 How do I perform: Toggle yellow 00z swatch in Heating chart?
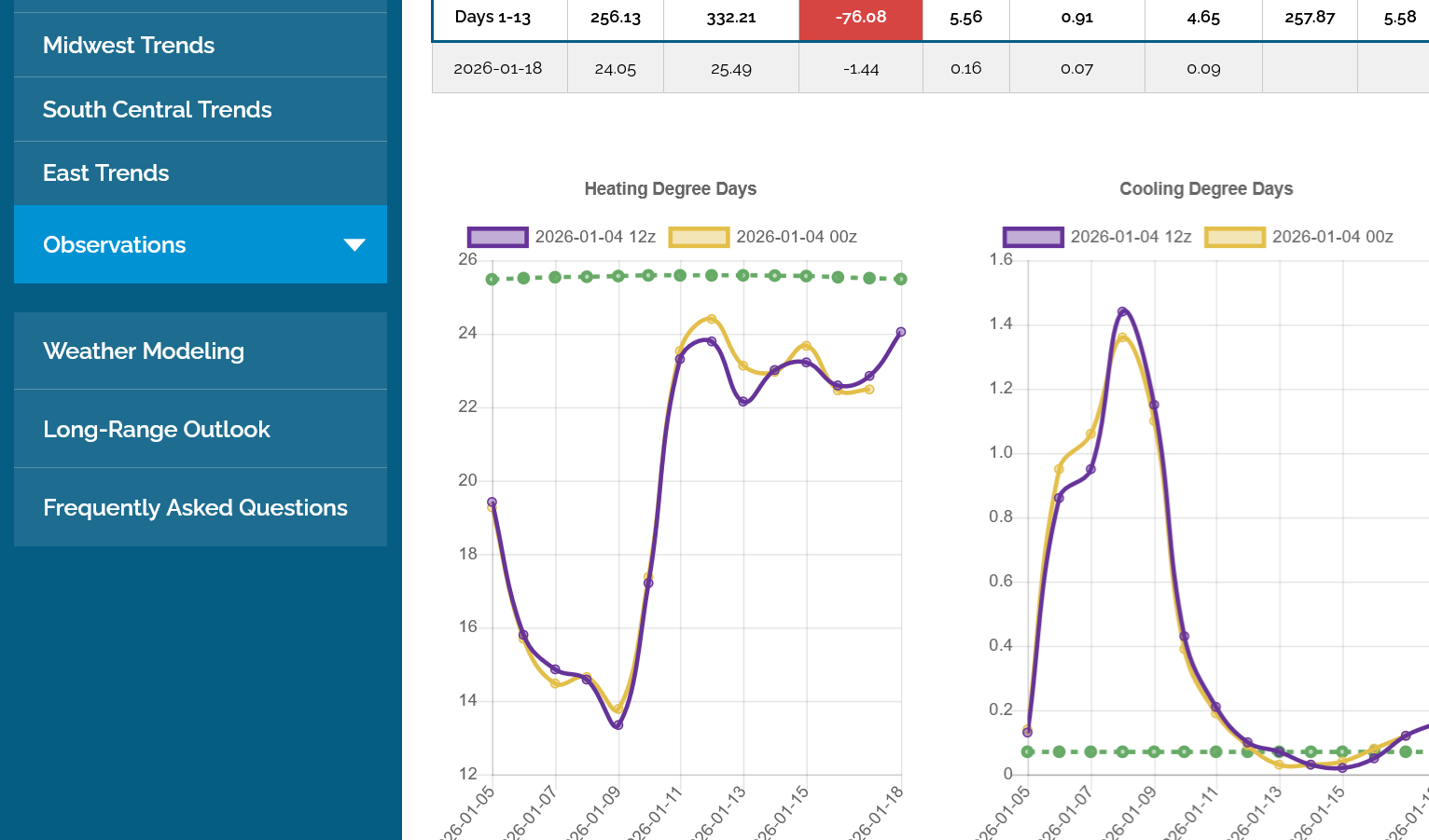click(x=699, y=237)
